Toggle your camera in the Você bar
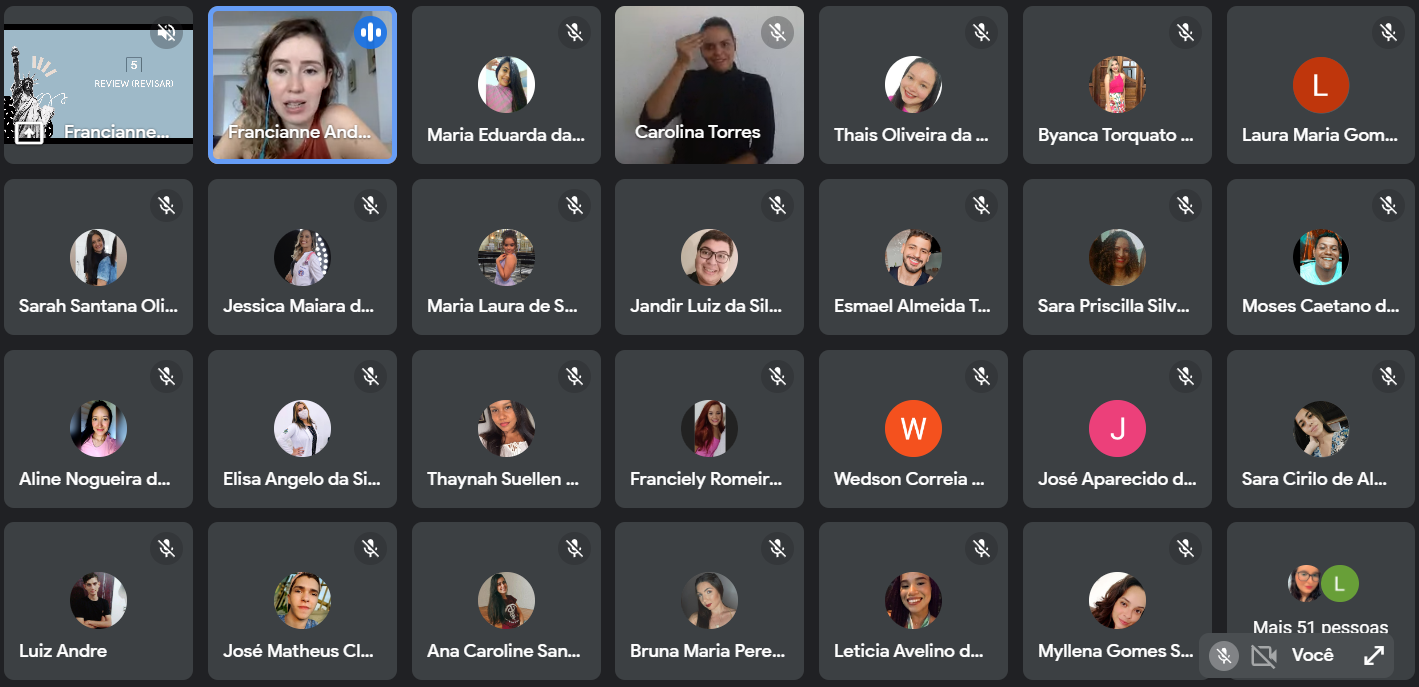This screenshot has height=687, width=1419. point(1264,656)
